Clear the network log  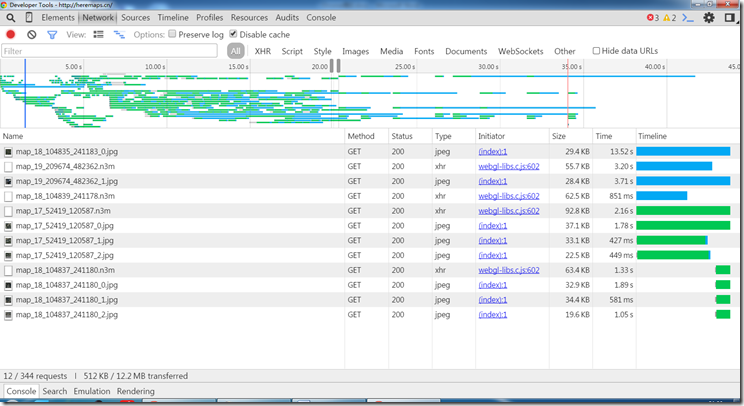click(x=32, y=35)
